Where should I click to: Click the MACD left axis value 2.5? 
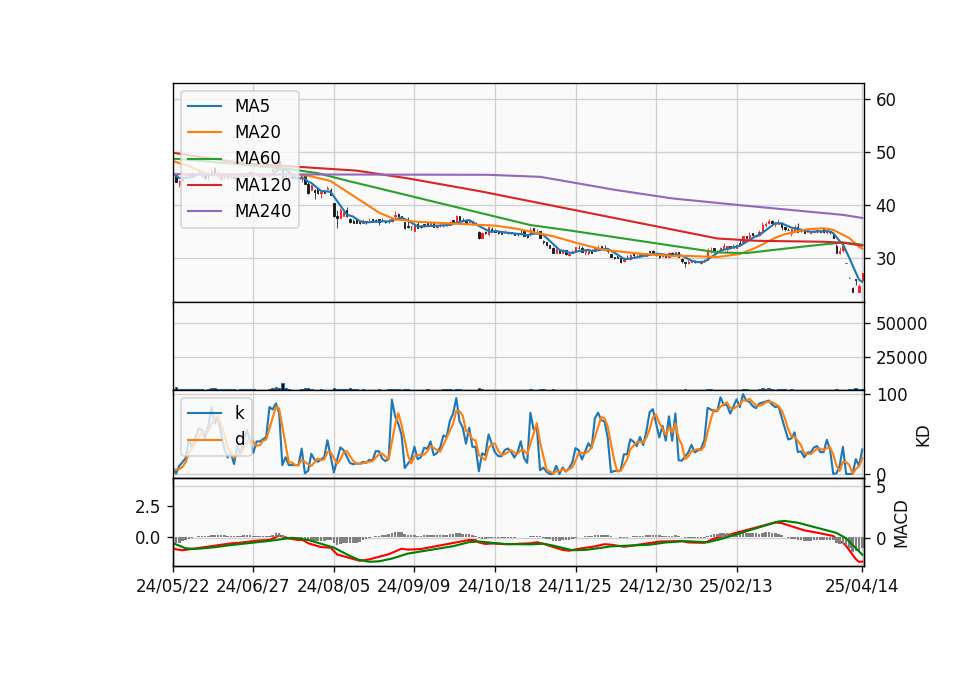coord(148,507)
